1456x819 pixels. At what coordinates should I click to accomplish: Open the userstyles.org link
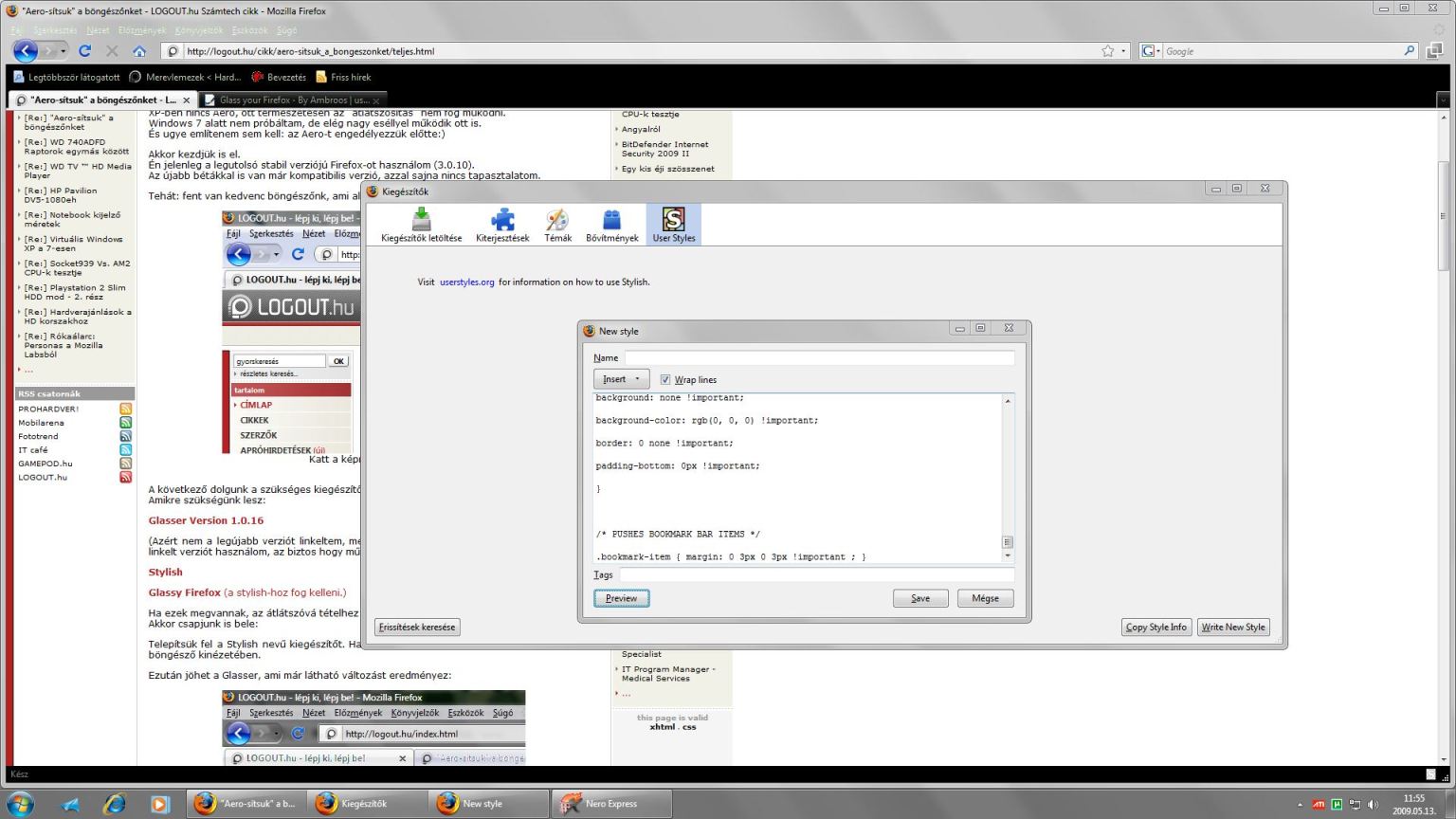[x=467, y=282]
